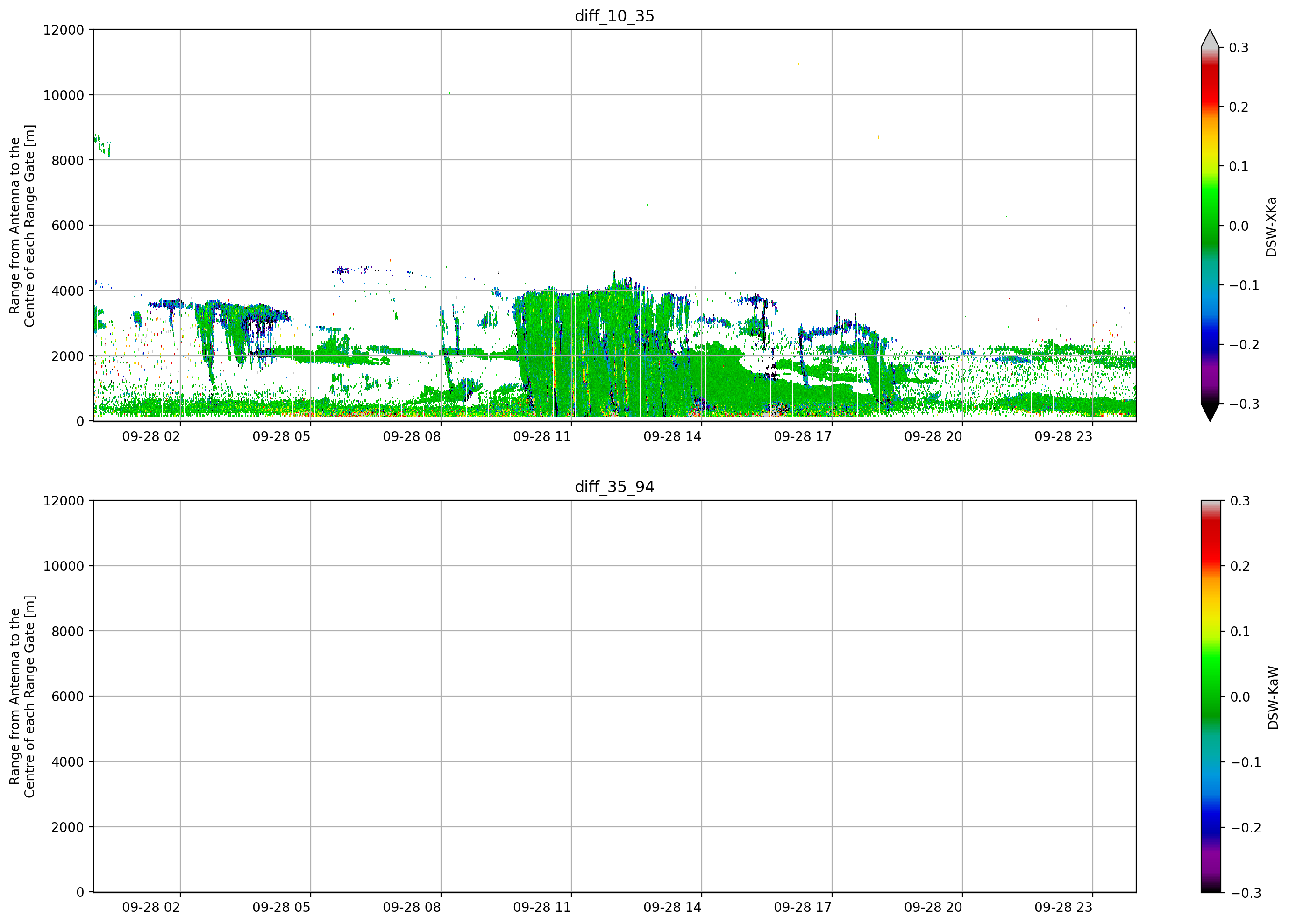Click the black downward arrow below DSW-XKa colorbar
The height and width of the screenshot is (924, 1289).
point(1210,412)
